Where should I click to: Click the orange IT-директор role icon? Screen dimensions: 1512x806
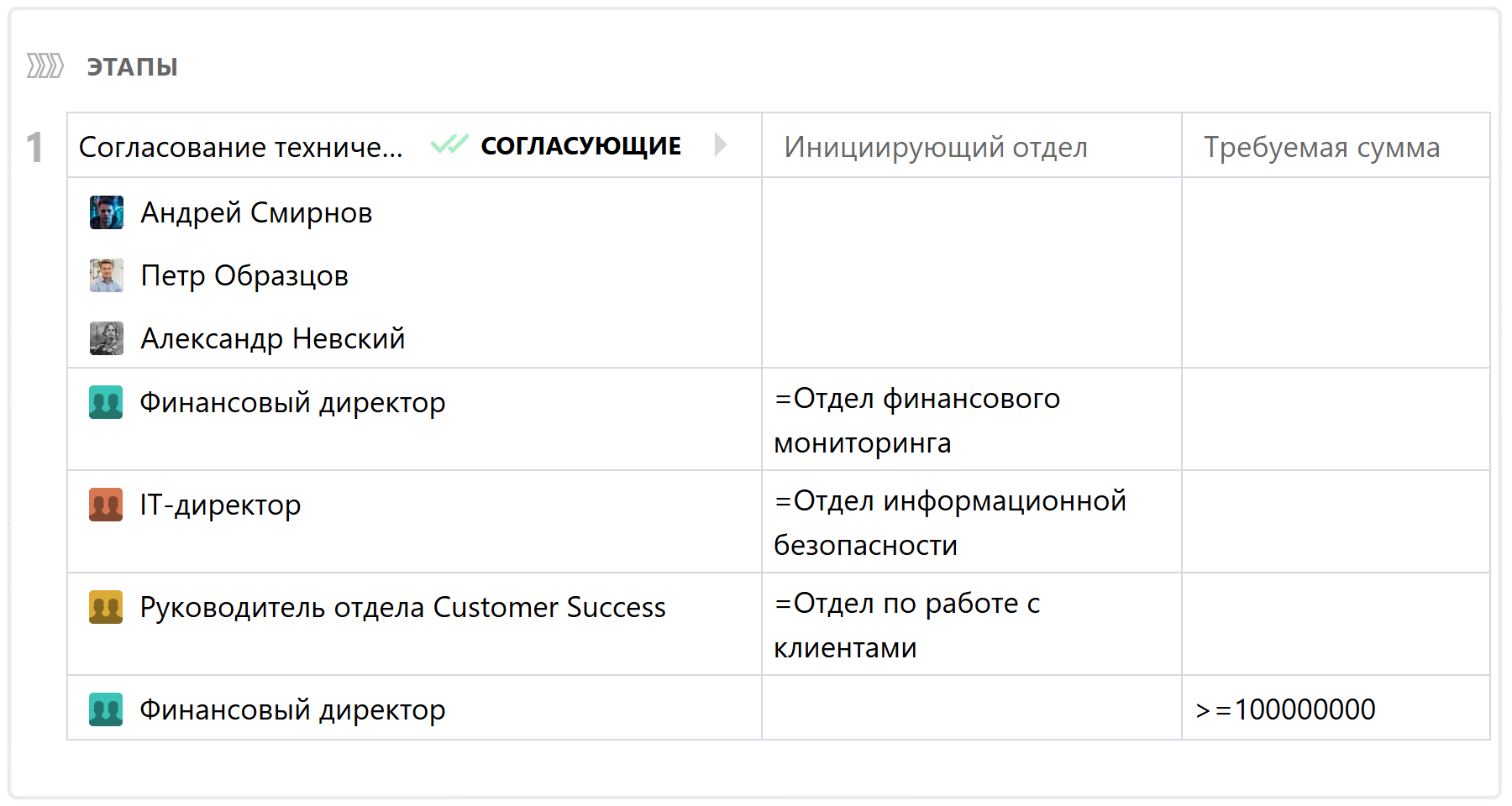click(x=106, y=505)
